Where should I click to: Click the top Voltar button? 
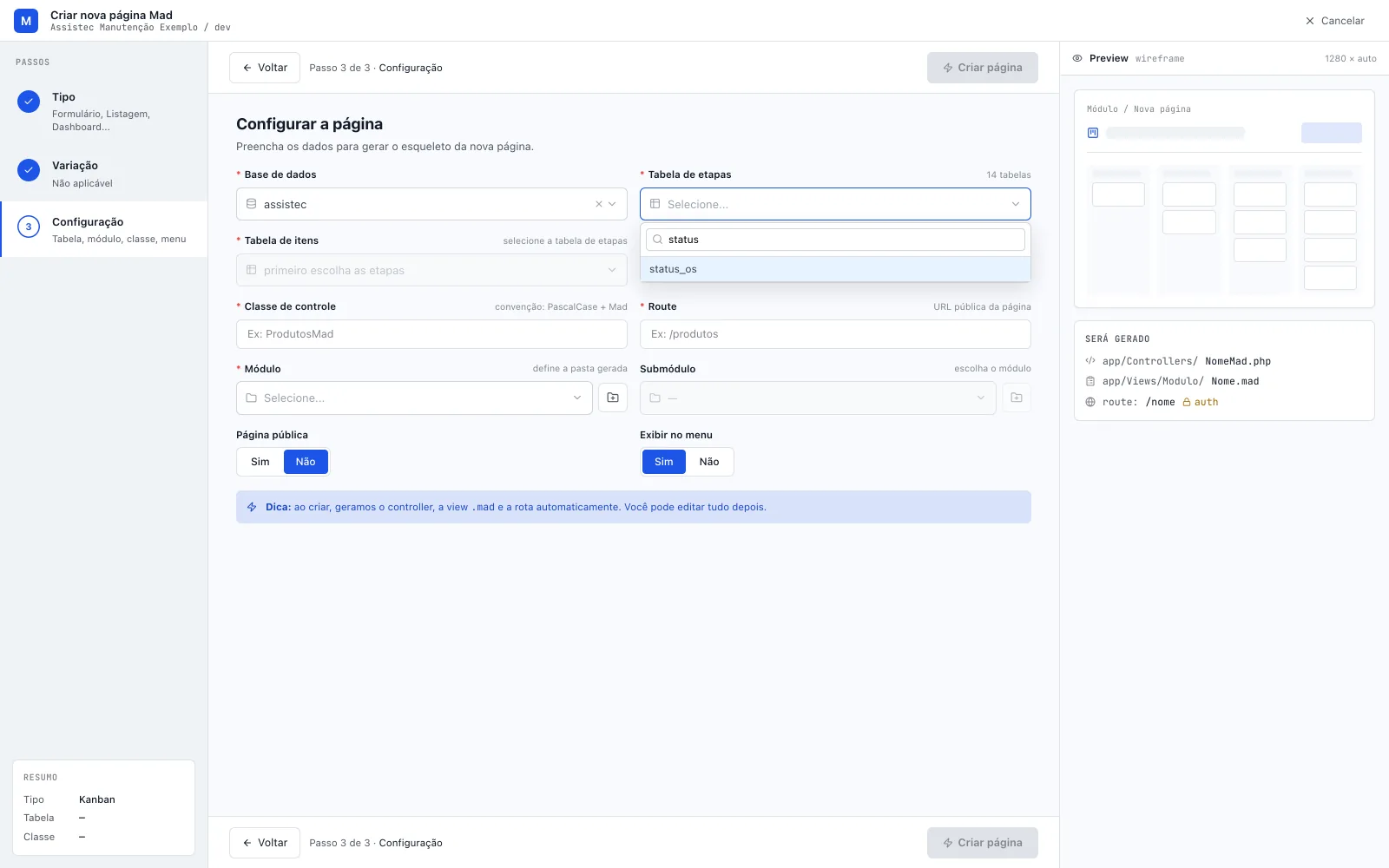point(265,68)
